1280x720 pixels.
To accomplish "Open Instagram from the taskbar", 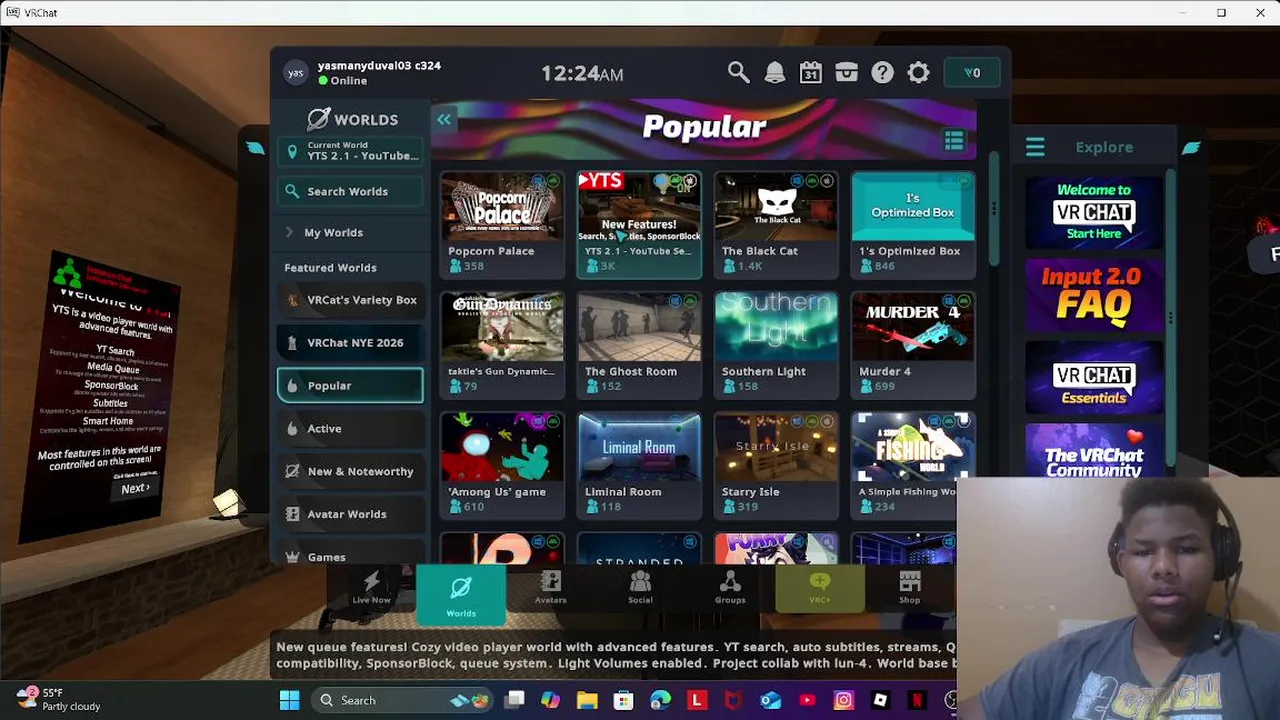I will (843, 700).
